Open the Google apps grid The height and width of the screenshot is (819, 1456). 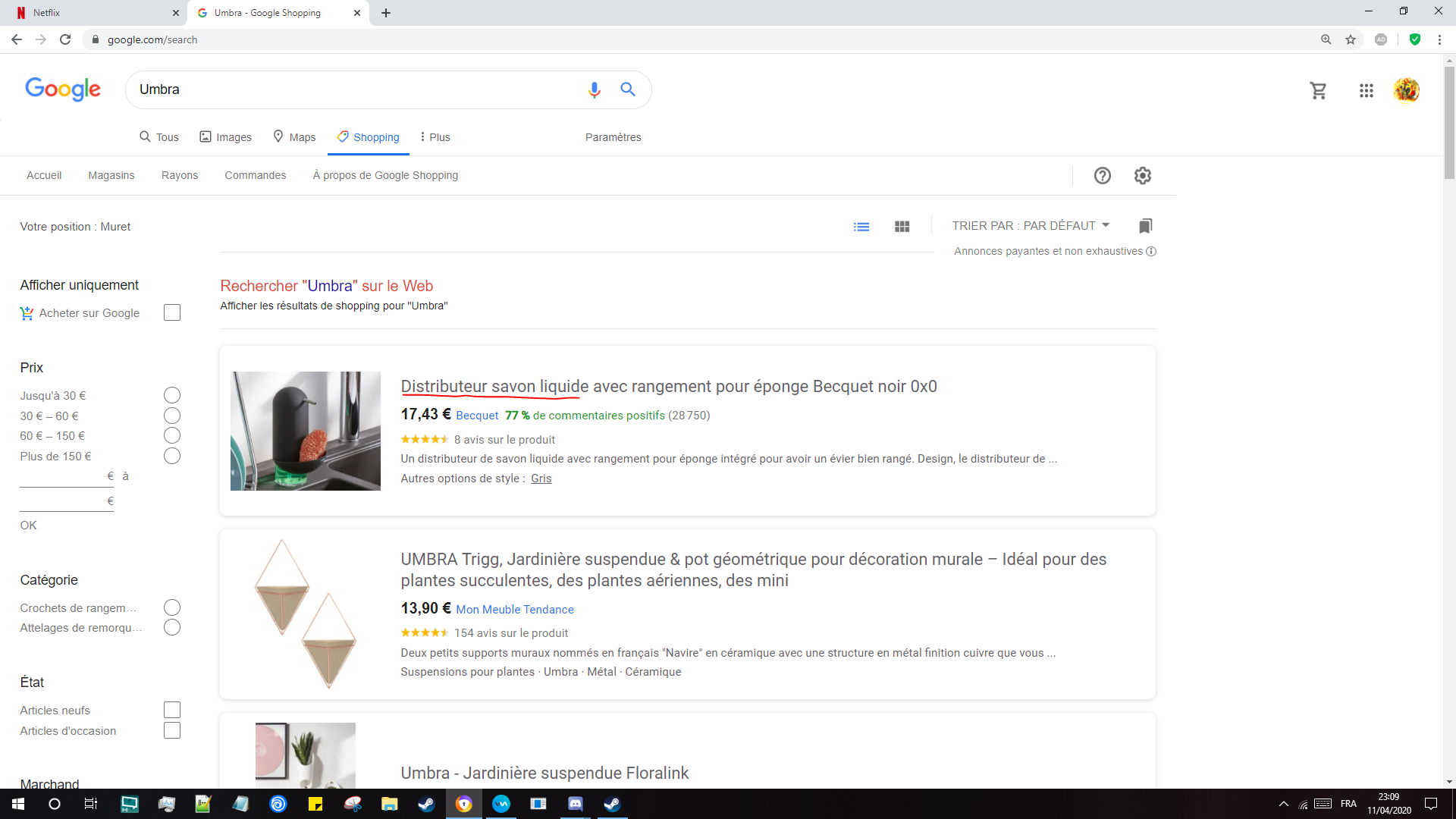[x=1366, y=91]
